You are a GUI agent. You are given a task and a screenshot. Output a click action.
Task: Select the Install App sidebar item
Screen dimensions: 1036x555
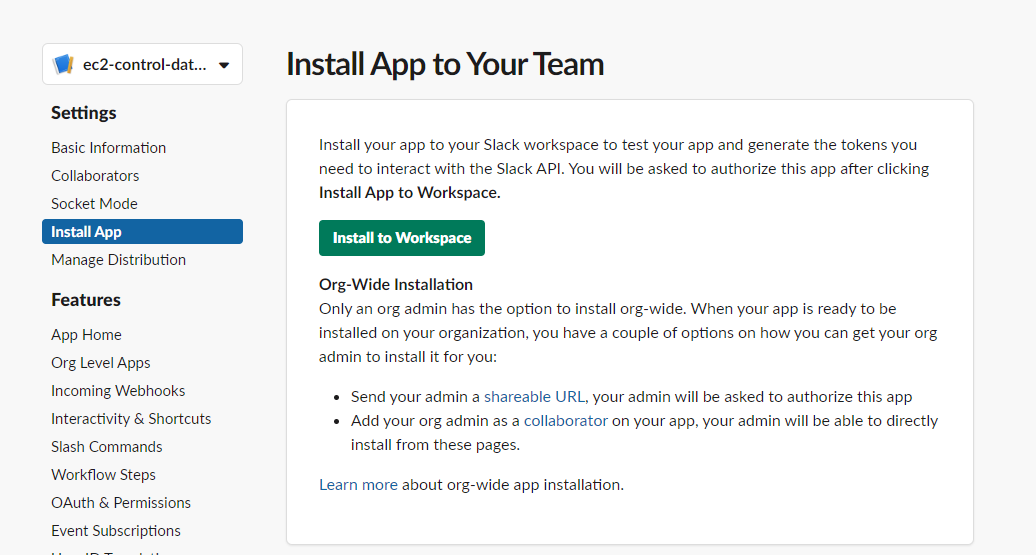(x=142, y=232)
